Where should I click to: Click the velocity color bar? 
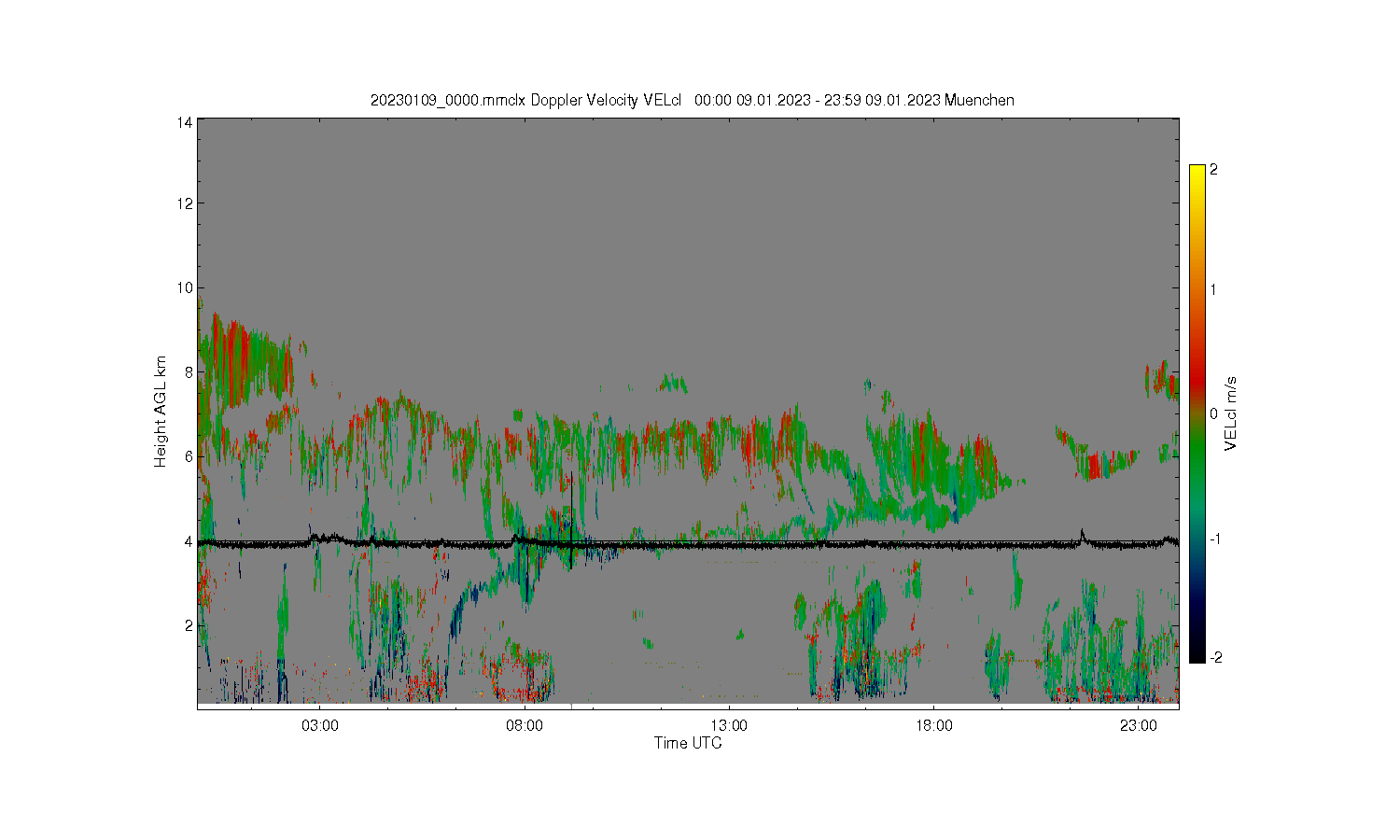(1197, 413)
